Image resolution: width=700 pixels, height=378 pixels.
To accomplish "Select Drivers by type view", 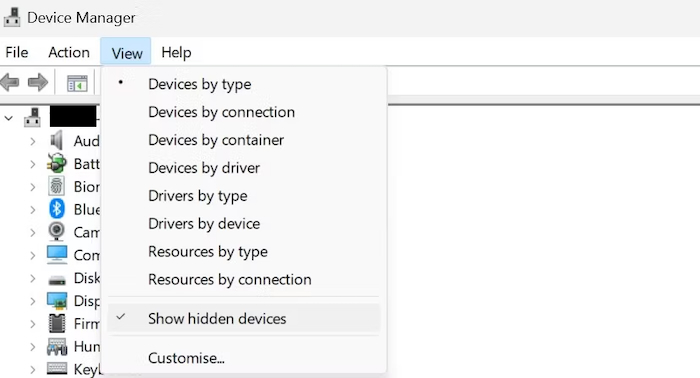I will (x=244, y=195).
